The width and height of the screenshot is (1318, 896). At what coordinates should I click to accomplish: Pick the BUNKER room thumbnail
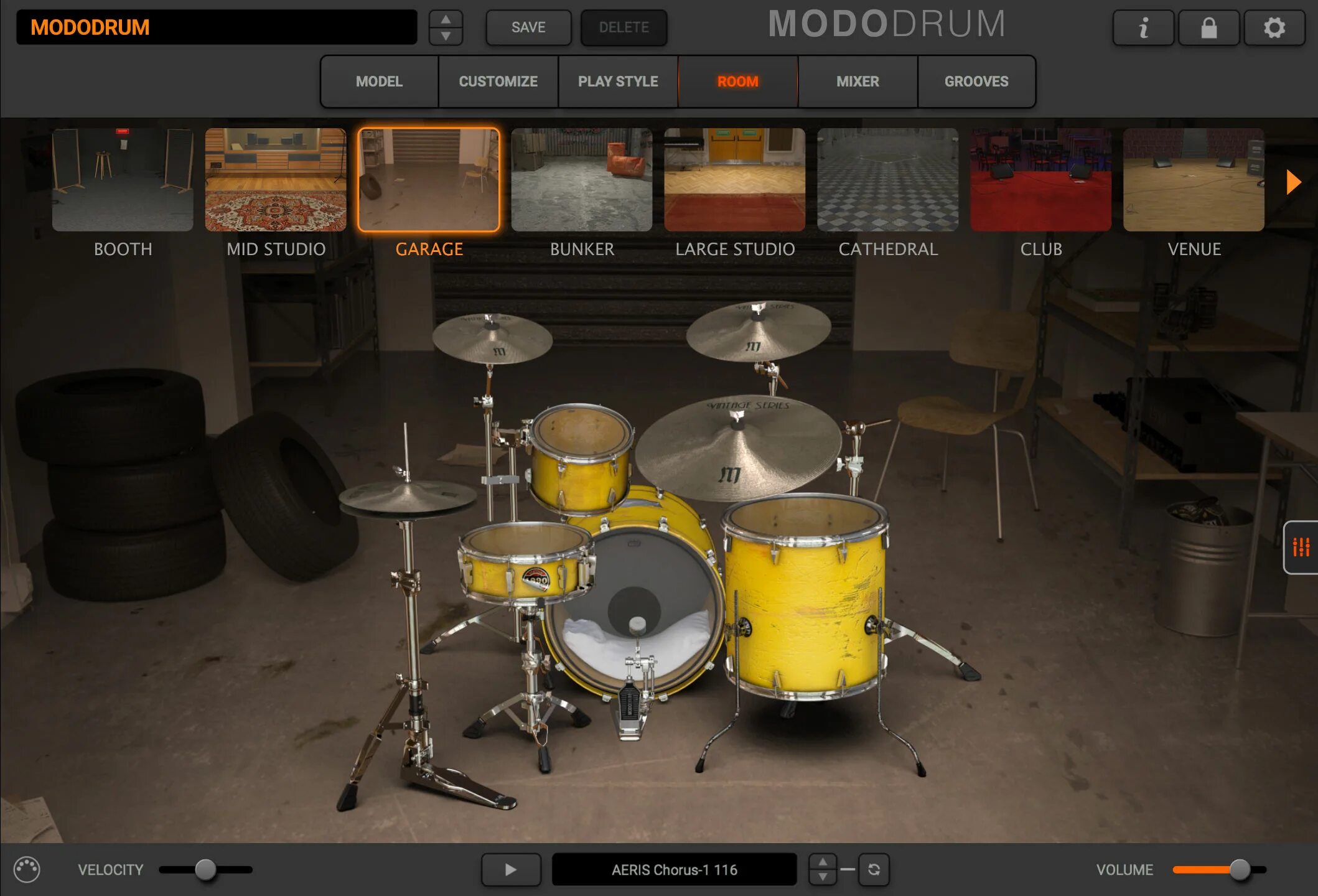[x=582, y=180]
